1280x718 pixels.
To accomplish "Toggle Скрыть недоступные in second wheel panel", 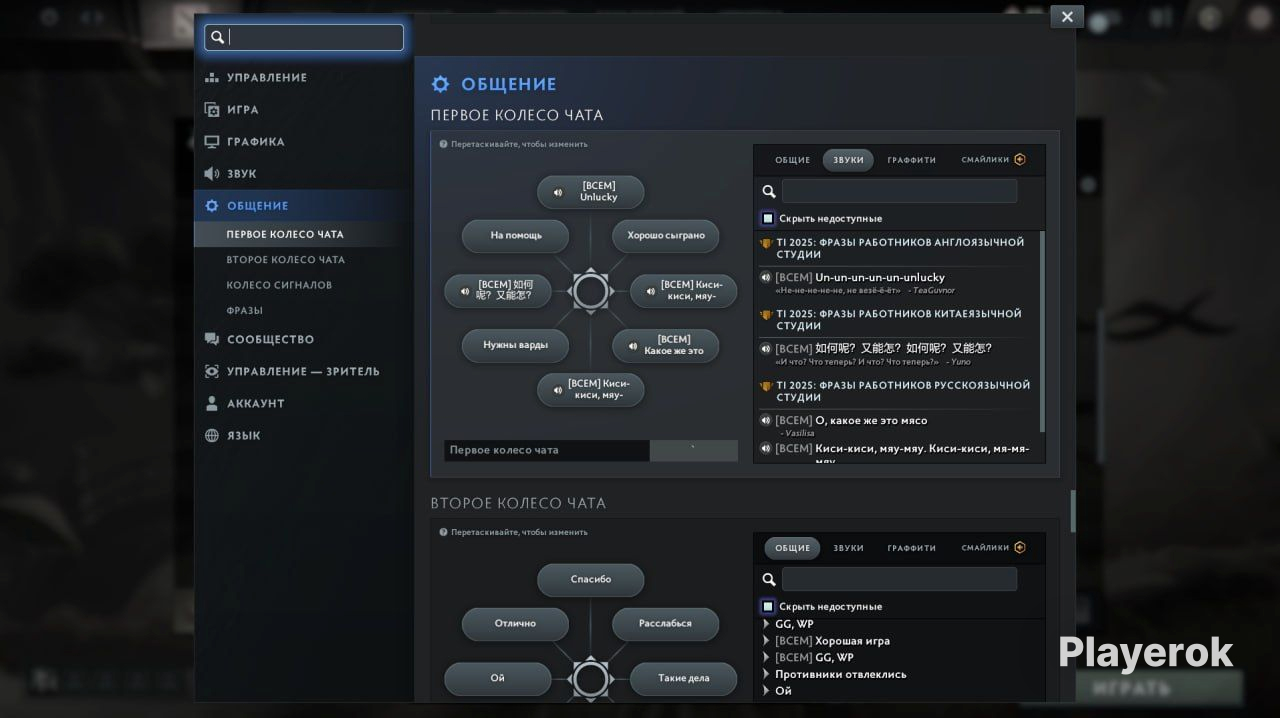I will coord(768,606).
